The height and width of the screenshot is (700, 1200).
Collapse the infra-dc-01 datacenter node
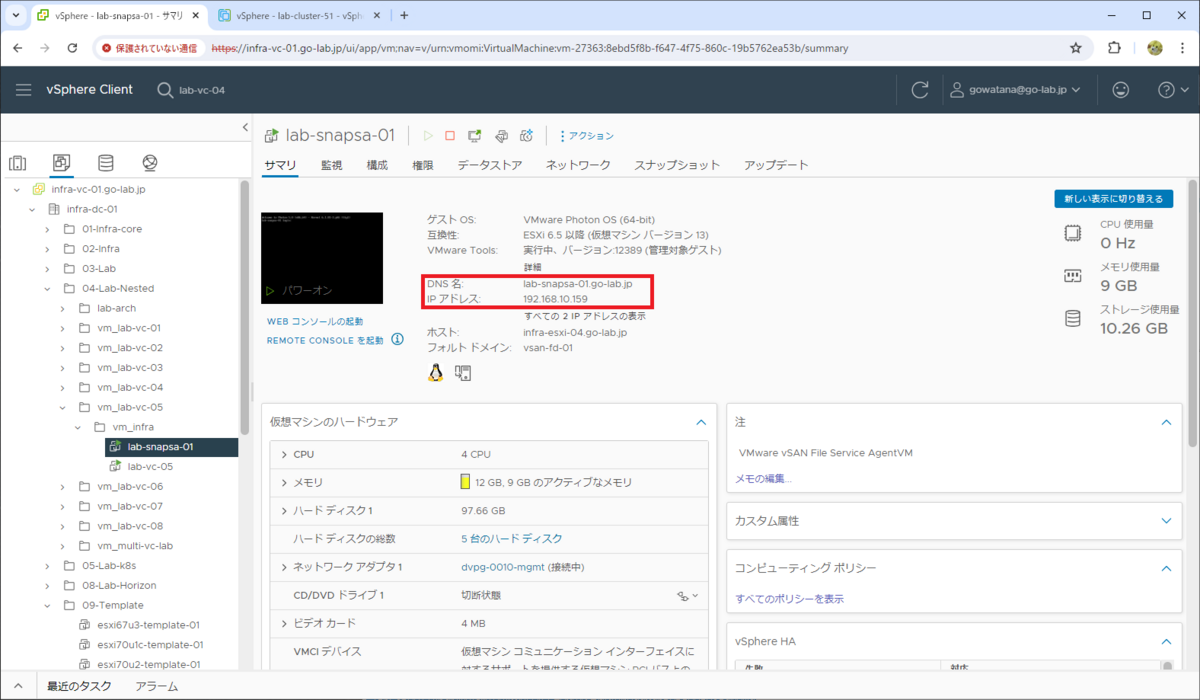(x=33, y=209)
